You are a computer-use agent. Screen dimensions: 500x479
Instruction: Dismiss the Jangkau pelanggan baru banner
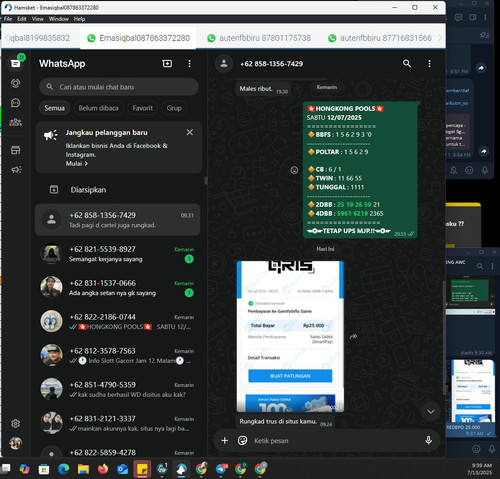coord(190,132)
